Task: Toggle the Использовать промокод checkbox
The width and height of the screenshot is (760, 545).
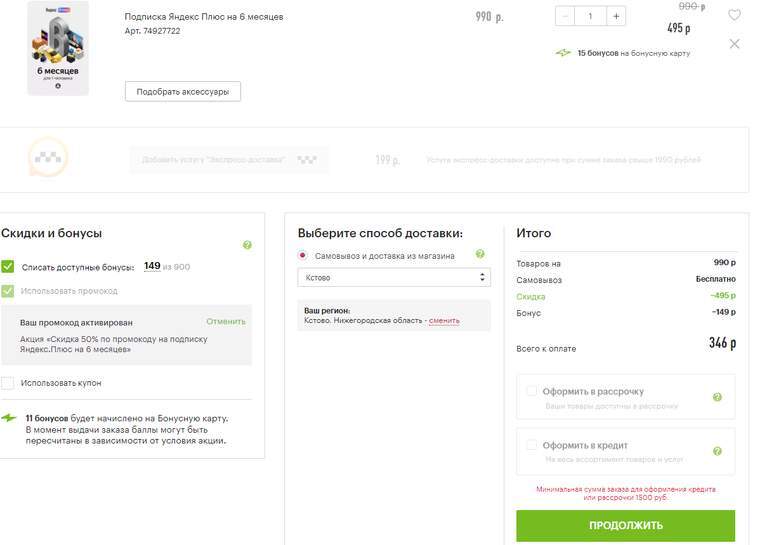Action: point(8,291)
